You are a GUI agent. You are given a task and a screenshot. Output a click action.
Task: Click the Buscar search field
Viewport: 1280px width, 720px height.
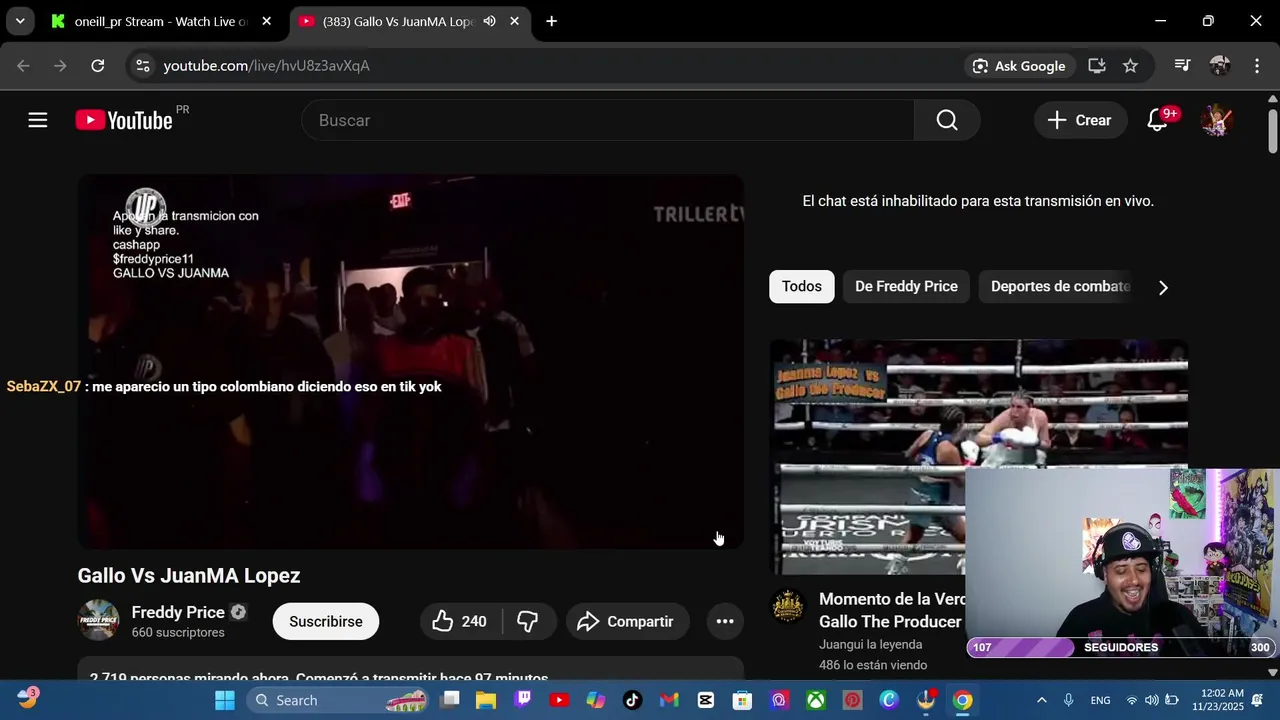[x=608, y=120]
